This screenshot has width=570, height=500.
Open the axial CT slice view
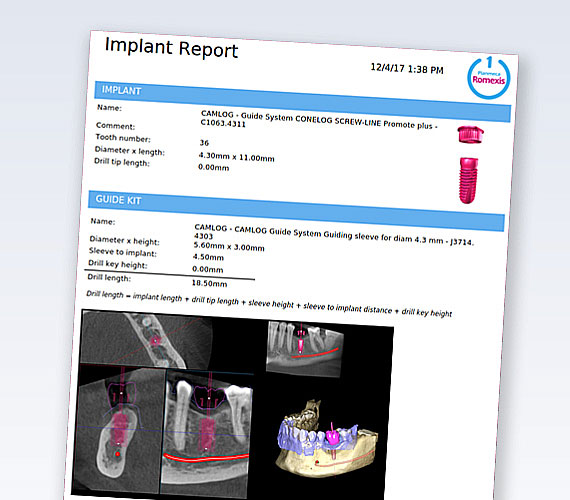(x=147, y=339)
